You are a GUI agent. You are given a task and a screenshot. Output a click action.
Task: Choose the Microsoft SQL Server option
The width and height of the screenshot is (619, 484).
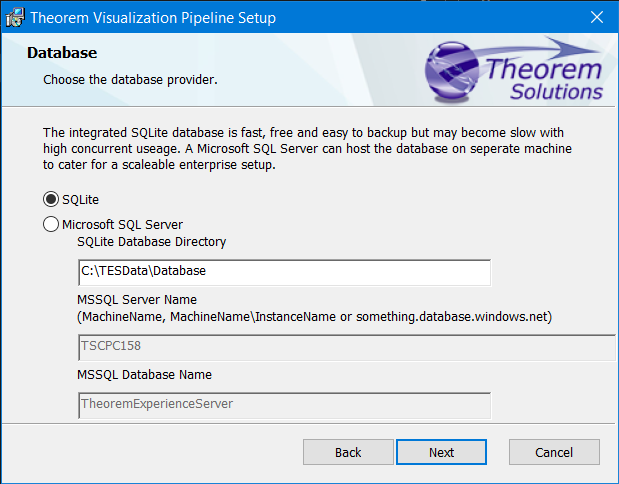[x=52, y=225]
